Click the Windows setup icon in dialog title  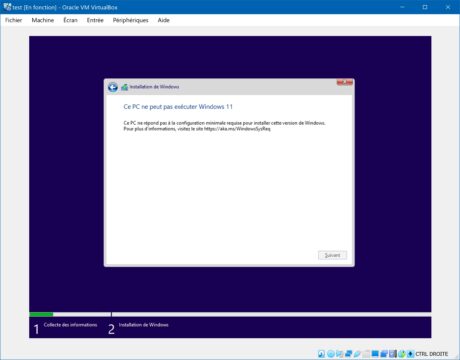click(124, 87)
